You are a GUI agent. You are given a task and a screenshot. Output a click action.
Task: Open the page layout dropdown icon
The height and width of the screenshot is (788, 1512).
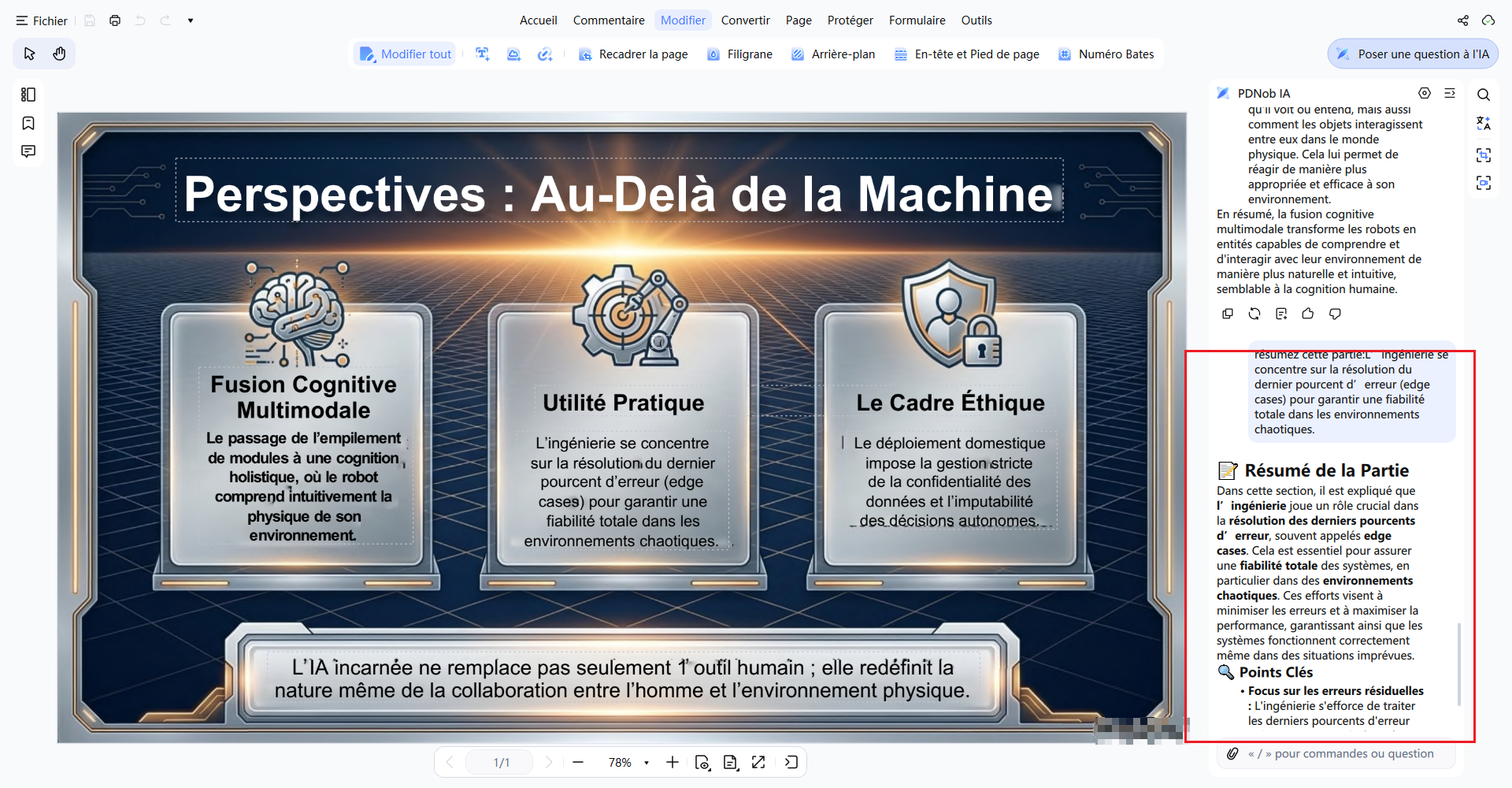(731, 762)
